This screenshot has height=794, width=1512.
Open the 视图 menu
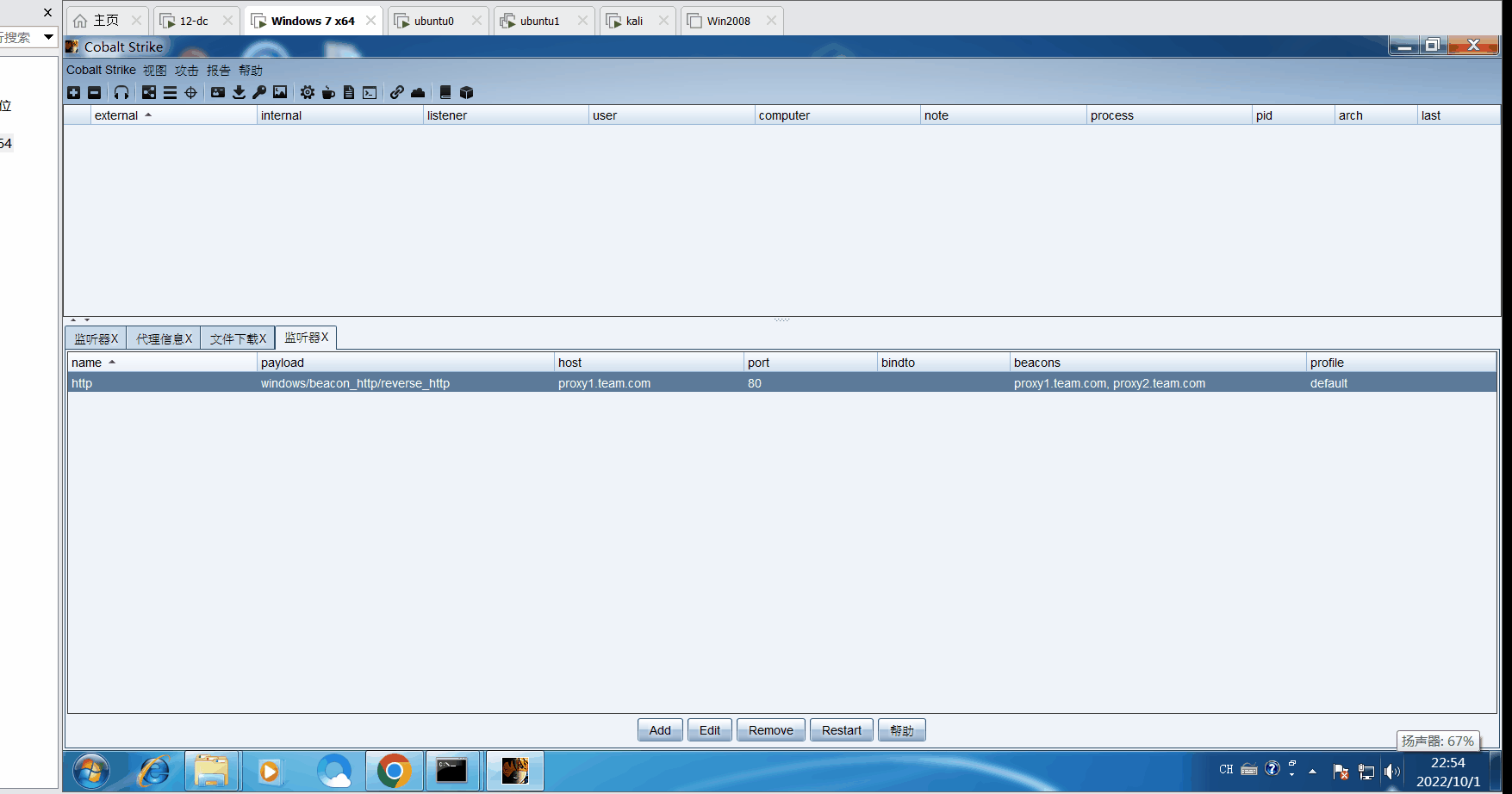(155, 70)
